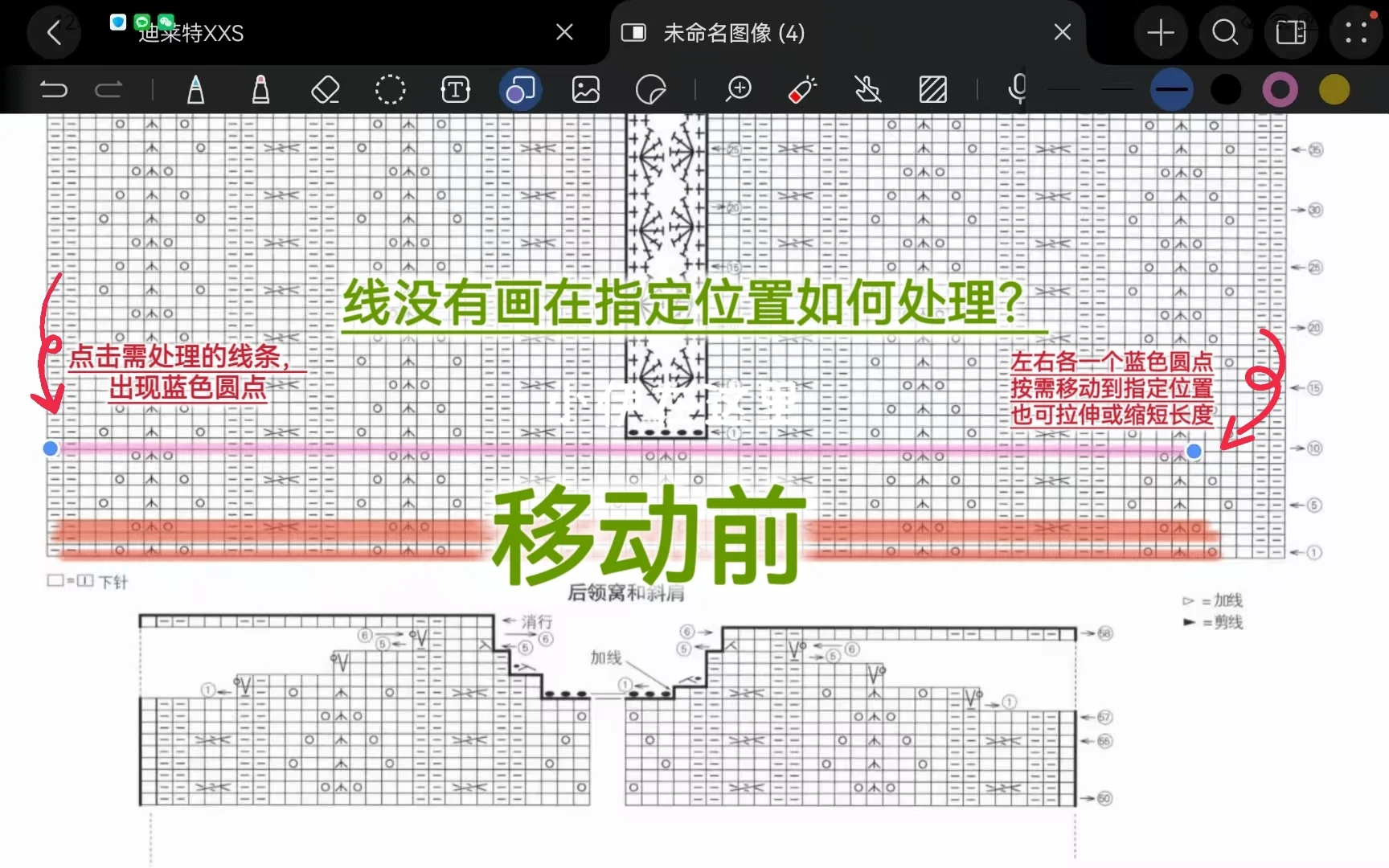
Task: Activate the Lasso selection tool
Action: click(x=391, y=89)
